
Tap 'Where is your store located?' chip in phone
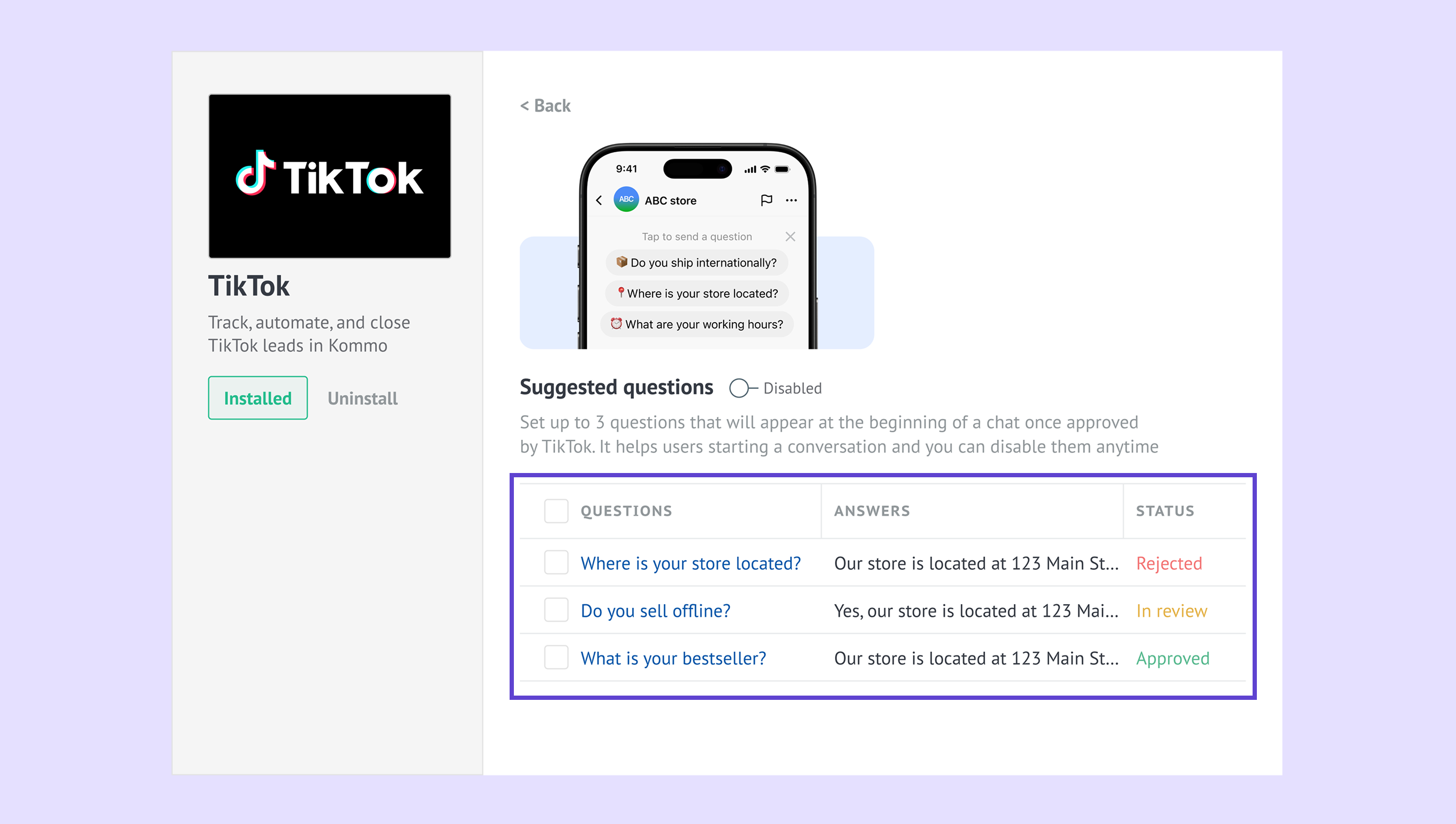(x=697, y=293)
